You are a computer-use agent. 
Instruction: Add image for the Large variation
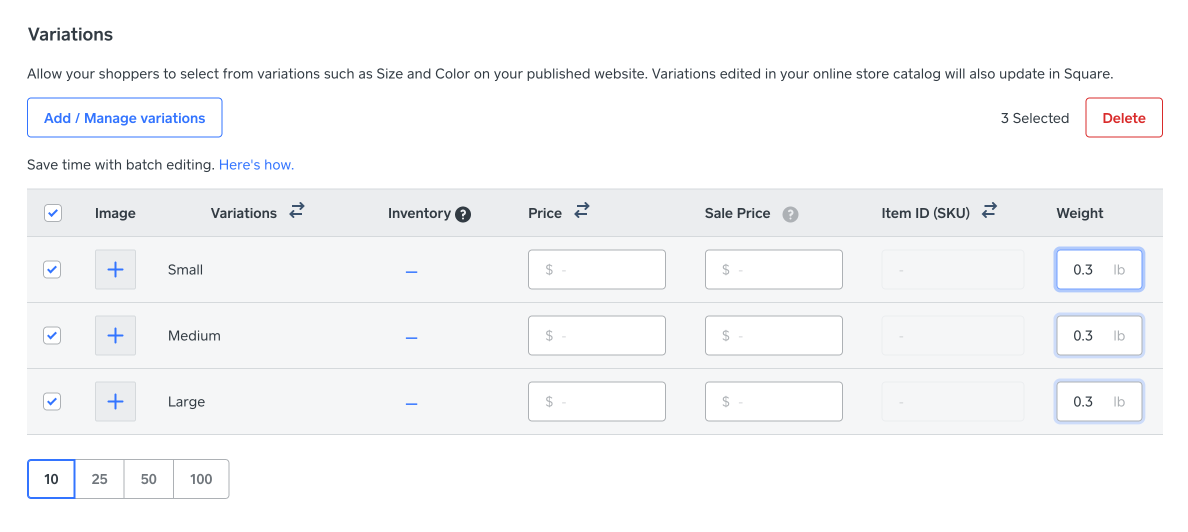pos(115,402)
